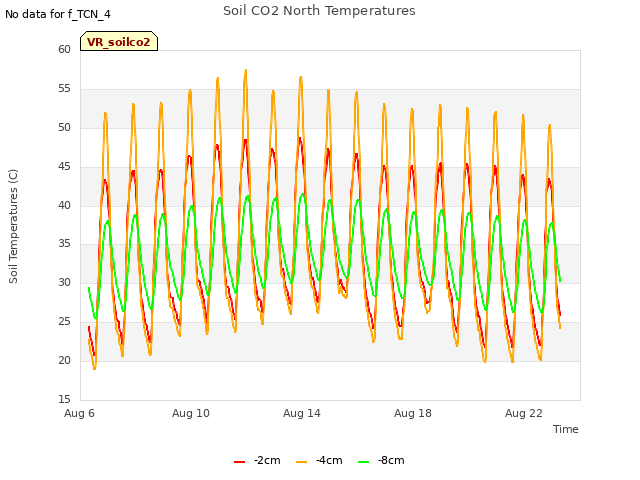Click the Aug 14 x-axis tick label
The image size is (640, 480).
click(302, 413)
